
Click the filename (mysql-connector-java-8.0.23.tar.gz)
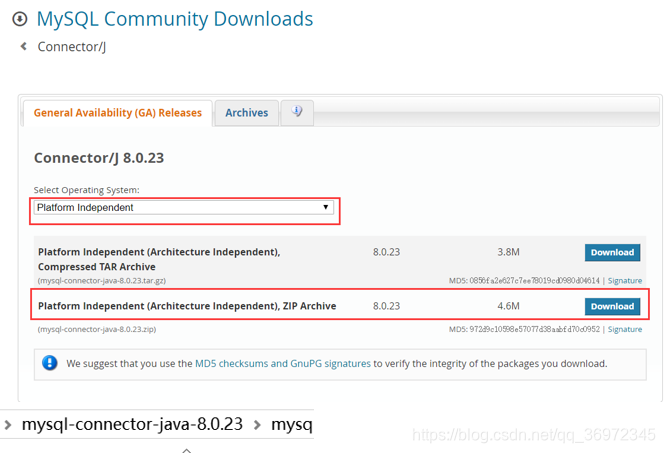click(x=102, y=281)
